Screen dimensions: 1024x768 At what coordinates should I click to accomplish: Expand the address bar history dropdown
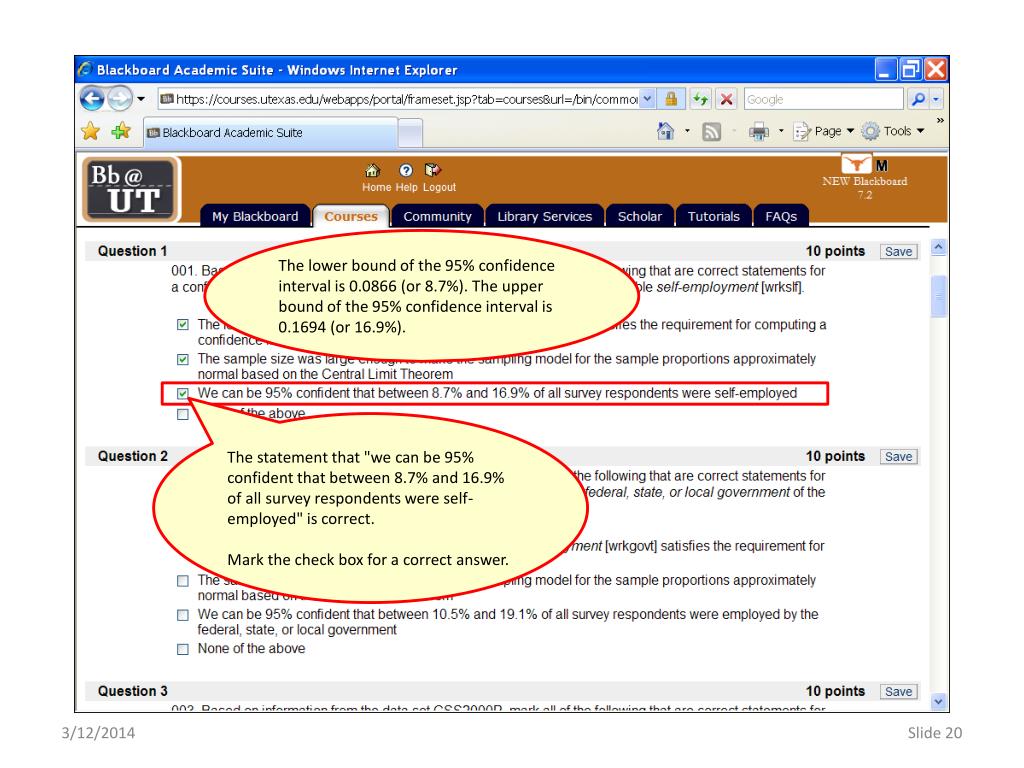[x=647, y=99]
